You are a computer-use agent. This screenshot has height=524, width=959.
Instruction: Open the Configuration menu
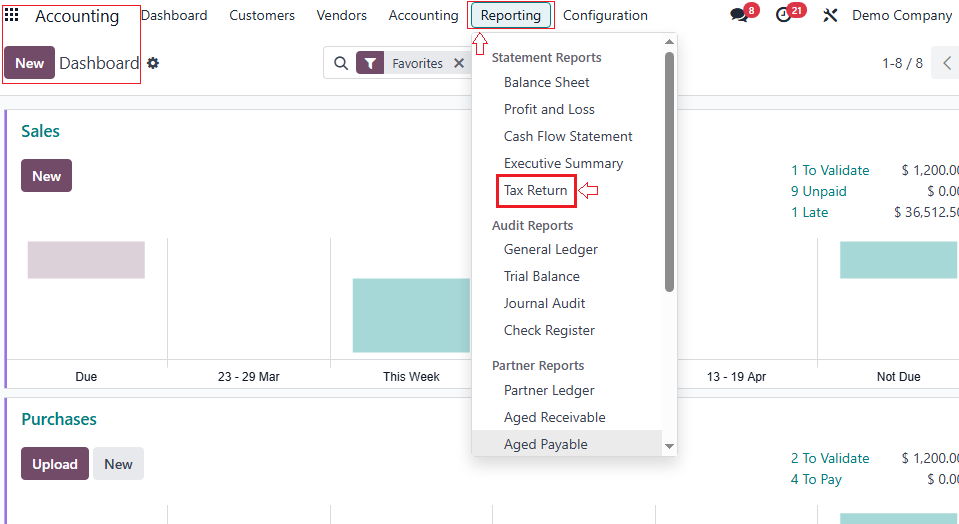tap(605, 15)
